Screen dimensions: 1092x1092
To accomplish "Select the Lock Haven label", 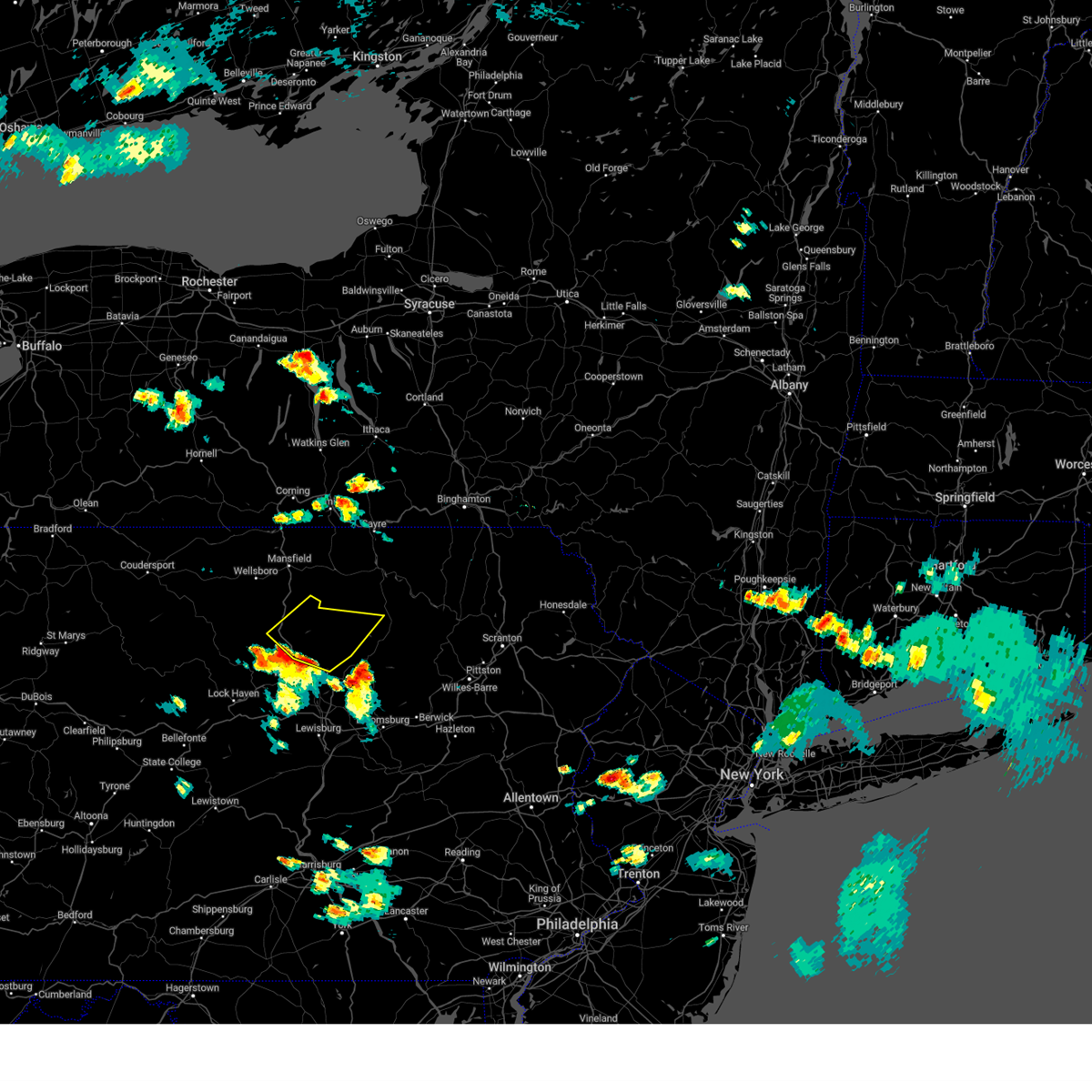I will (x=234, y=693).
